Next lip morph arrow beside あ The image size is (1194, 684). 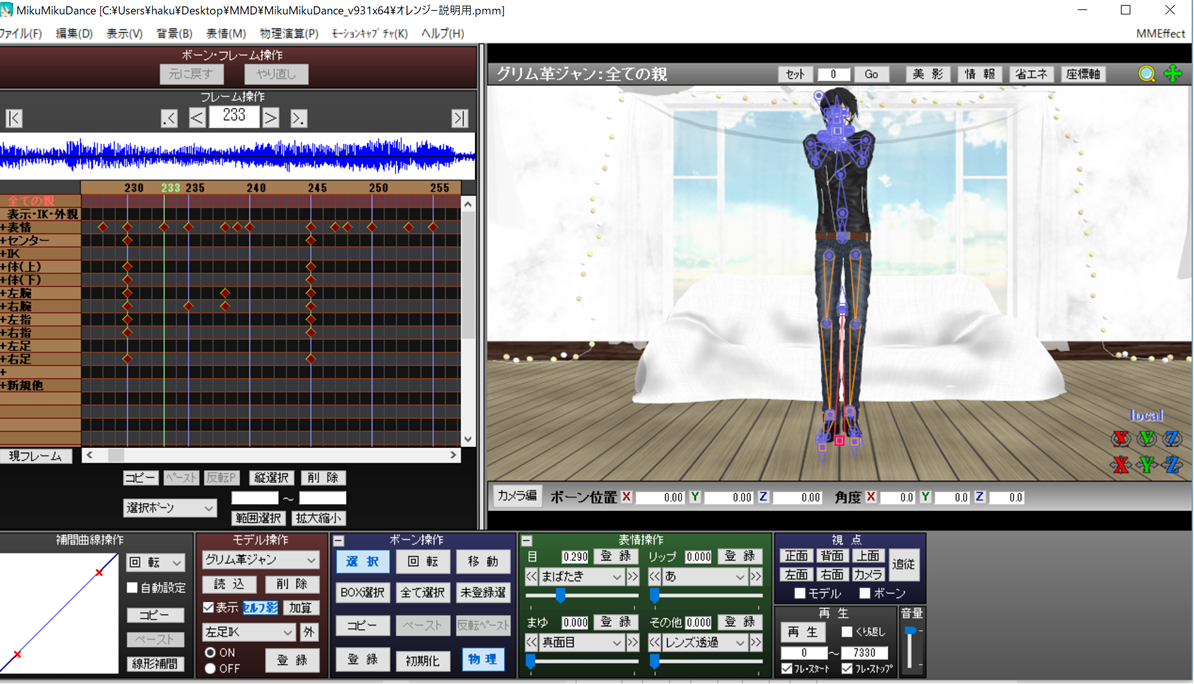pyautogui.click(x=755, y=577)
